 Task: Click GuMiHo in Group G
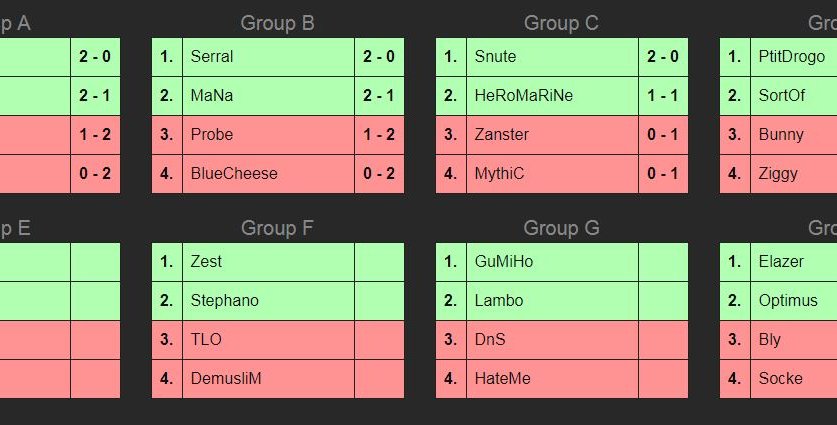[x=505, y=262]
